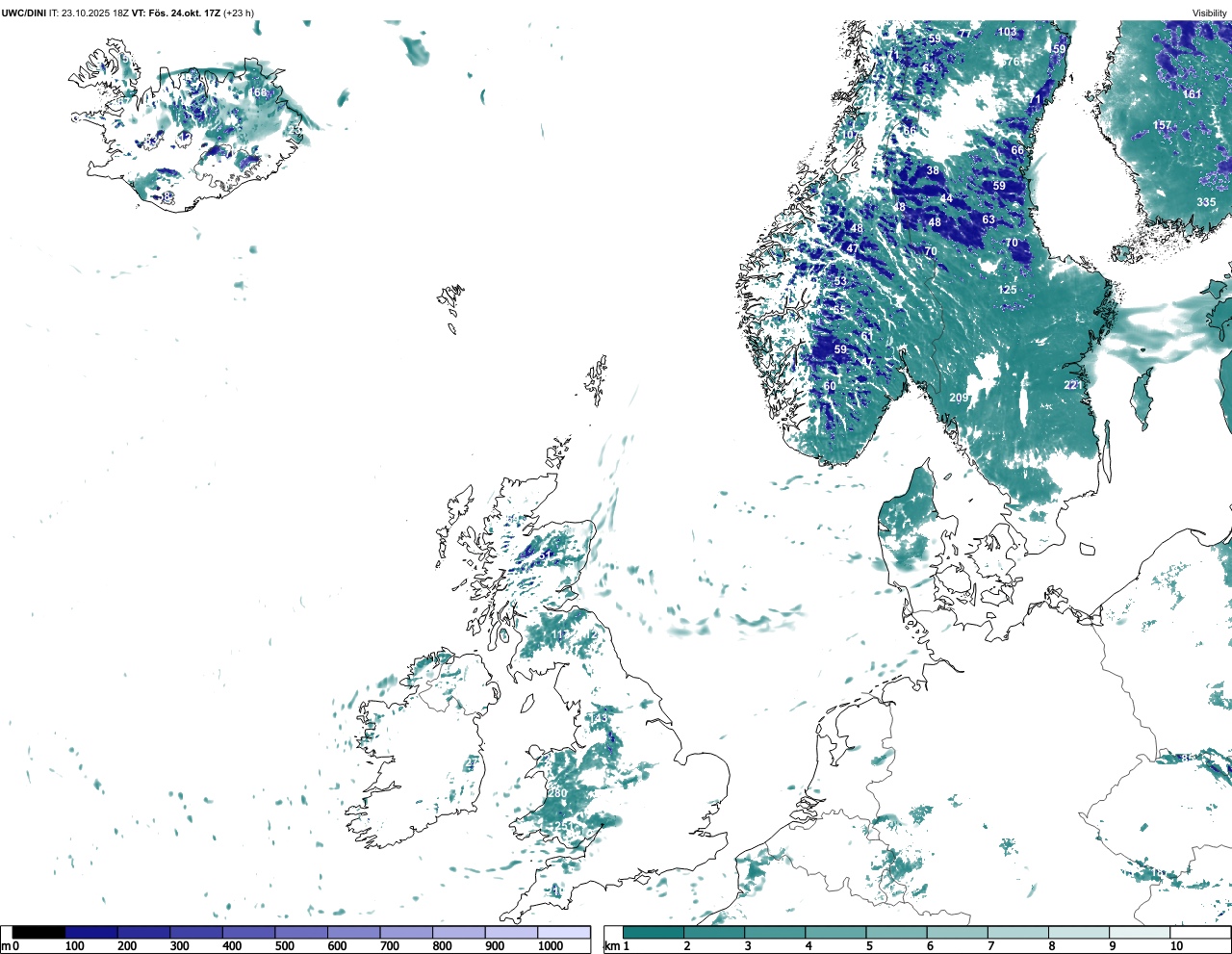Pick the 500–600 m legend swatch
This screenshot has width=1232, height=954.
[301, 932]
